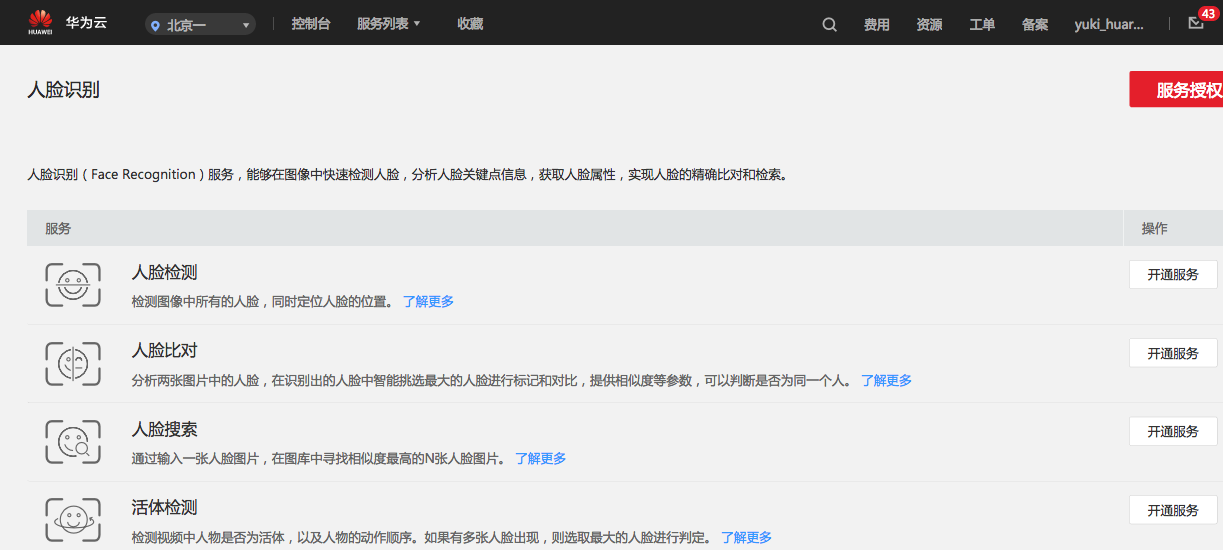Expand the 服务列表 dropdown menu
The height and width of the screenshot is (550, 1223).
pos(389,24)
